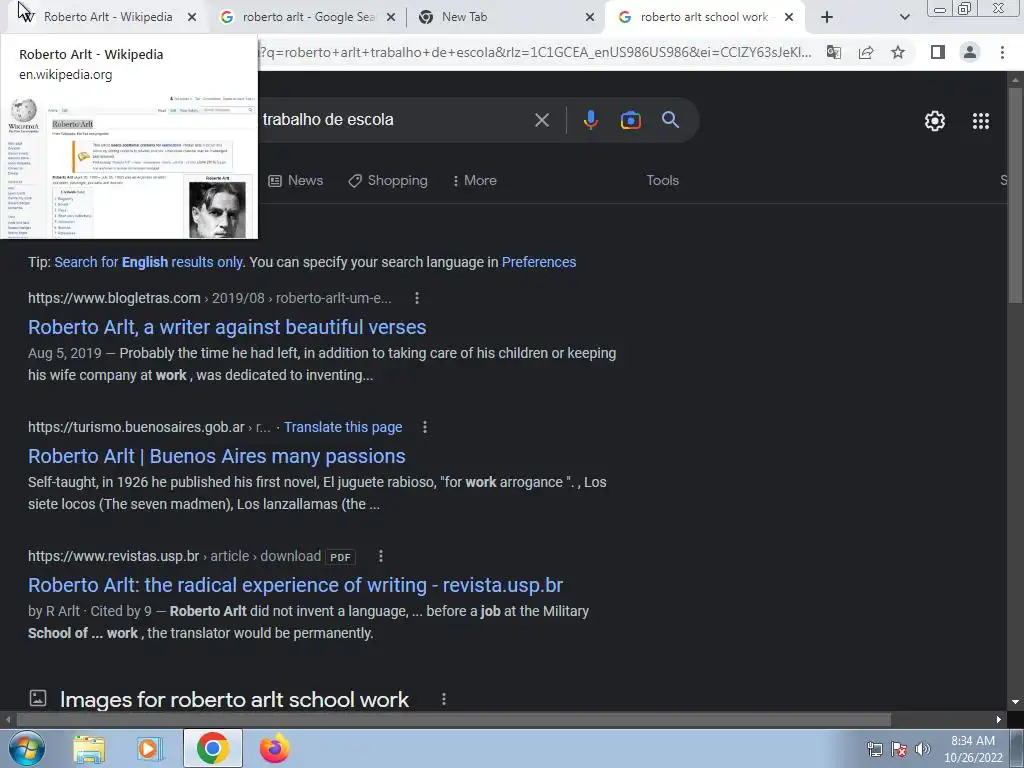Open Firefox from the taskbar
1024x768 pixels.
[274, 748]
